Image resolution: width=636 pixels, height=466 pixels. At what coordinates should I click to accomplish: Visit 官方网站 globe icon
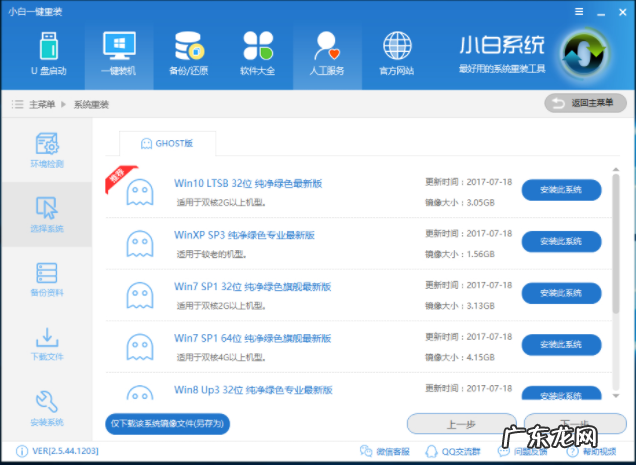pyautogui.click(x=397, y=46)
